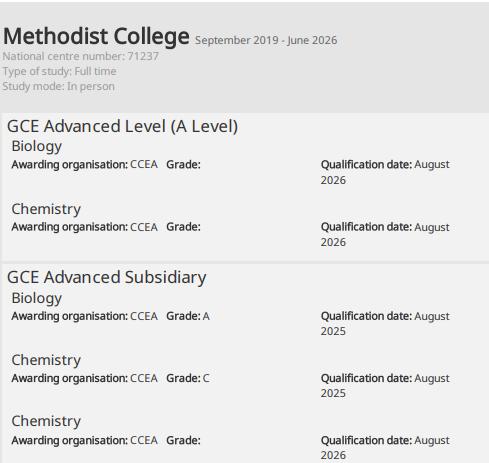Click Awarding organisation CCEA for AS Biology
The height and width of the screenshot is (463, 489).
(x=85, y=316)
